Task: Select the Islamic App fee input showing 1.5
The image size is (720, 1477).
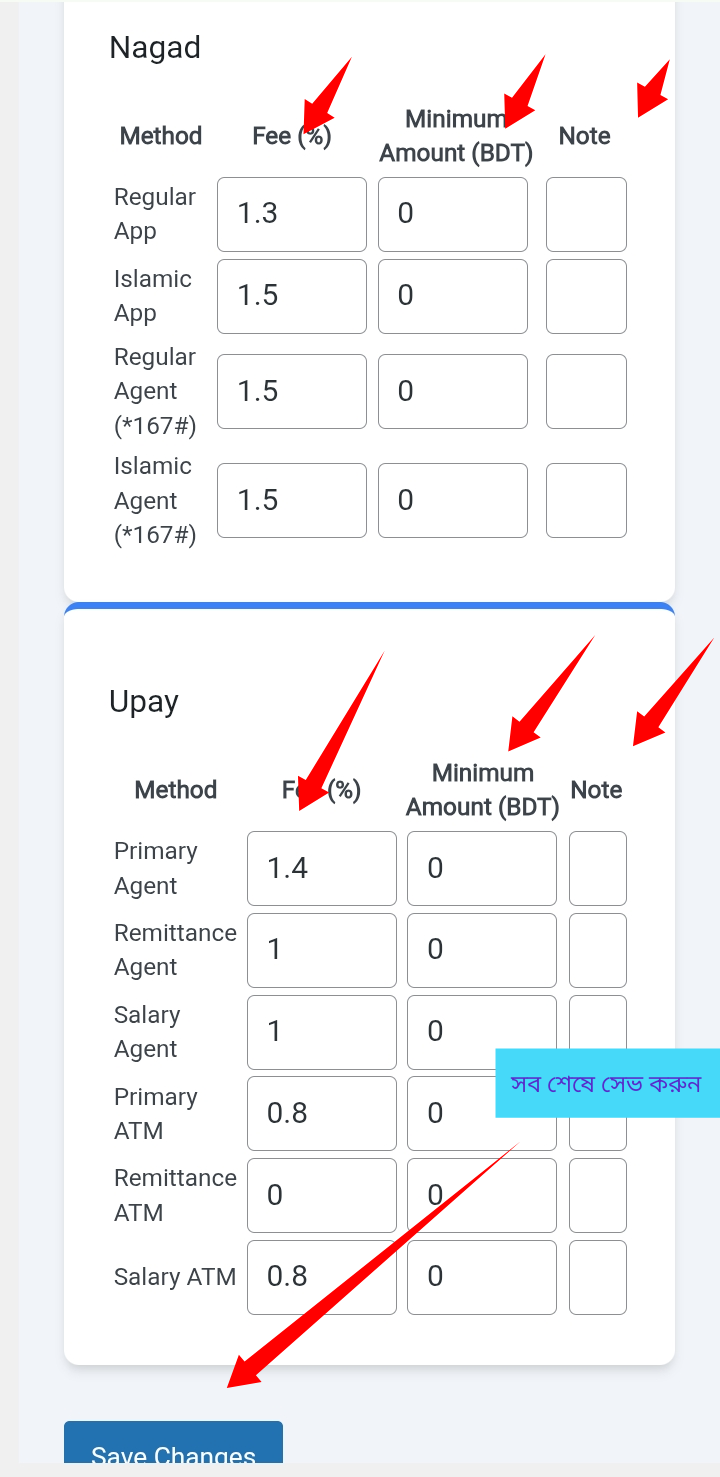Action: (291, 296)
